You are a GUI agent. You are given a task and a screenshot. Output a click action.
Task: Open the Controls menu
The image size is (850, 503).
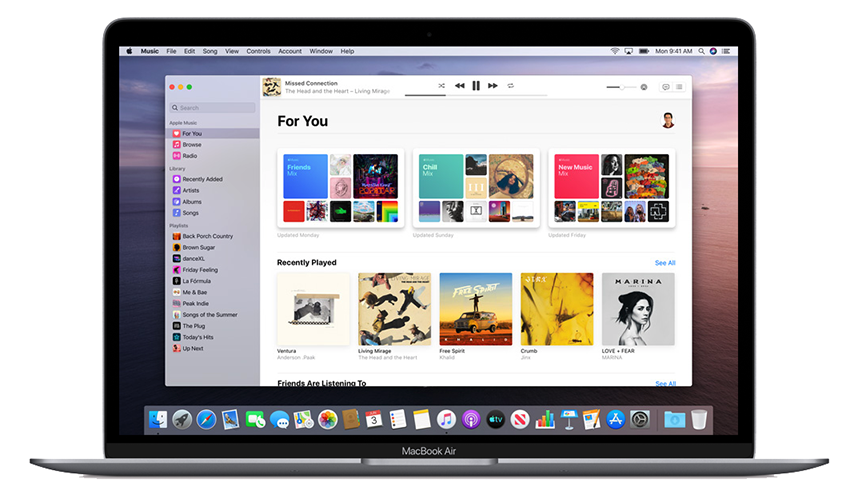click(x=258, y=51)
